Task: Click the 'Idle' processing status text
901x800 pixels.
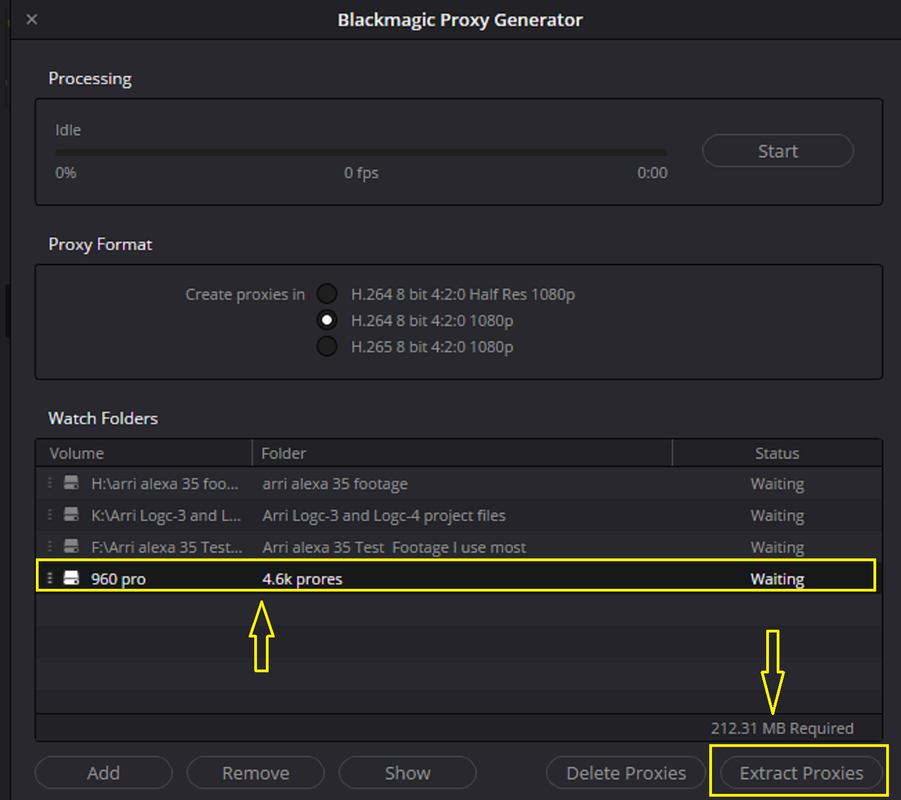Action: point(68,130)
